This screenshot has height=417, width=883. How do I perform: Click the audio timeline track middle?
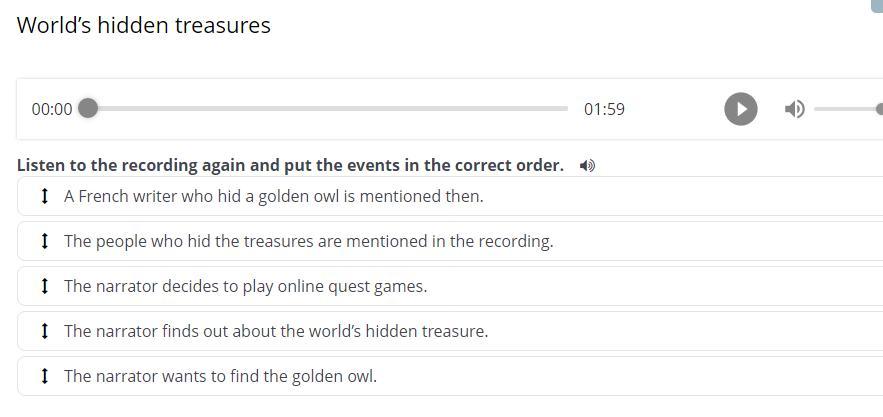point(328,108)
